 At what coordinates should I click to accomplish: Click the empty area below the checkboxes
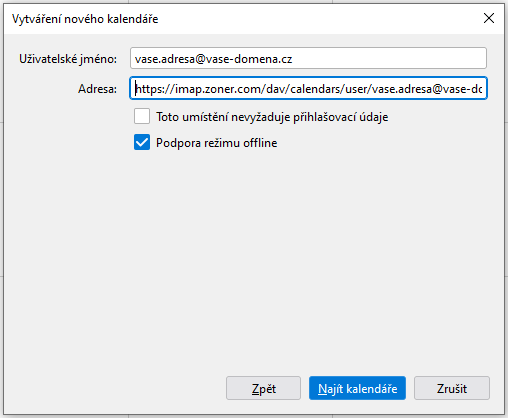(253, 260)
